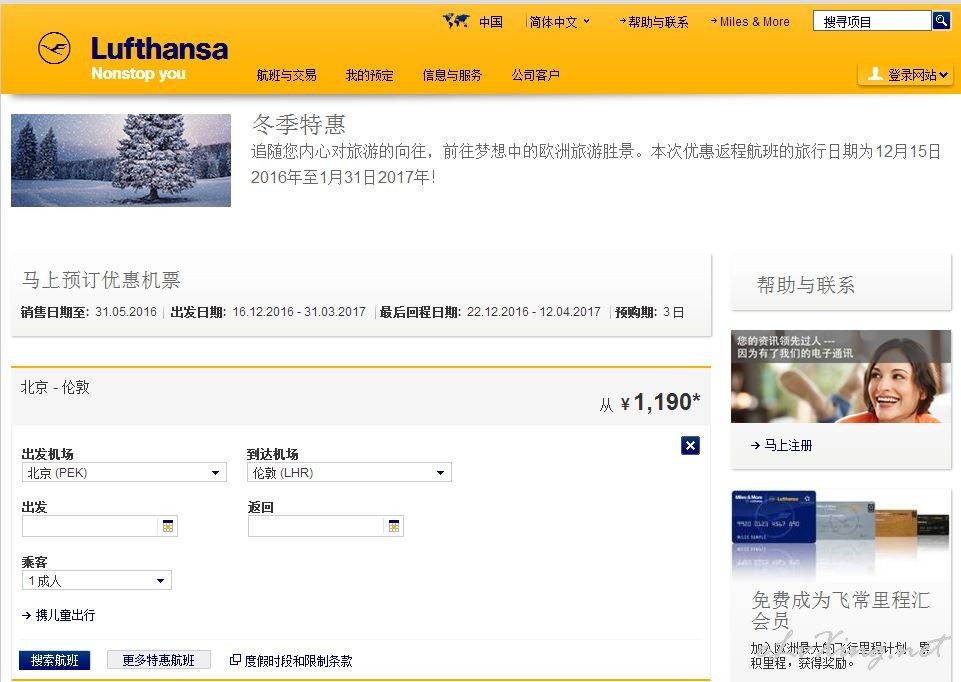Click the 冬季特惠 heading

(298, 124)
